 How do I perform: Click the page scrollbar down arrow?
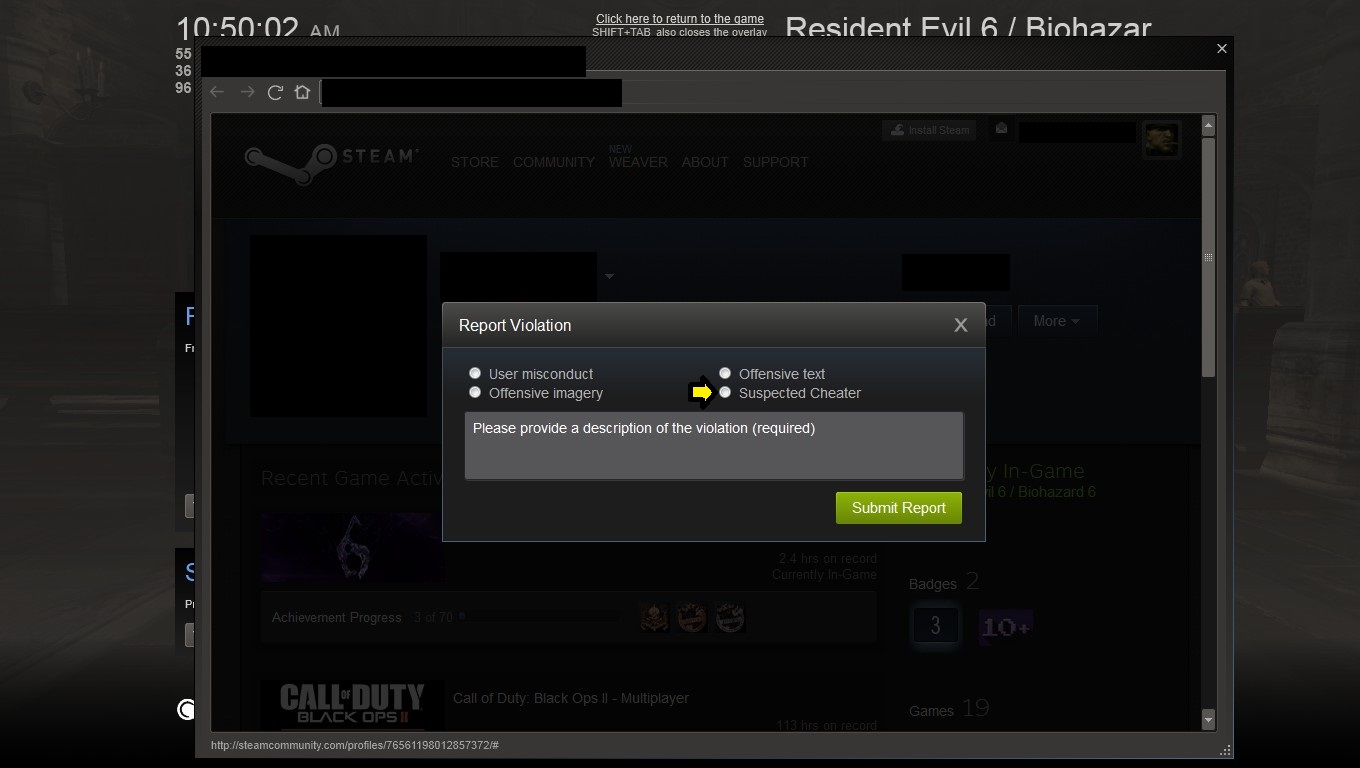[1208, 719]
